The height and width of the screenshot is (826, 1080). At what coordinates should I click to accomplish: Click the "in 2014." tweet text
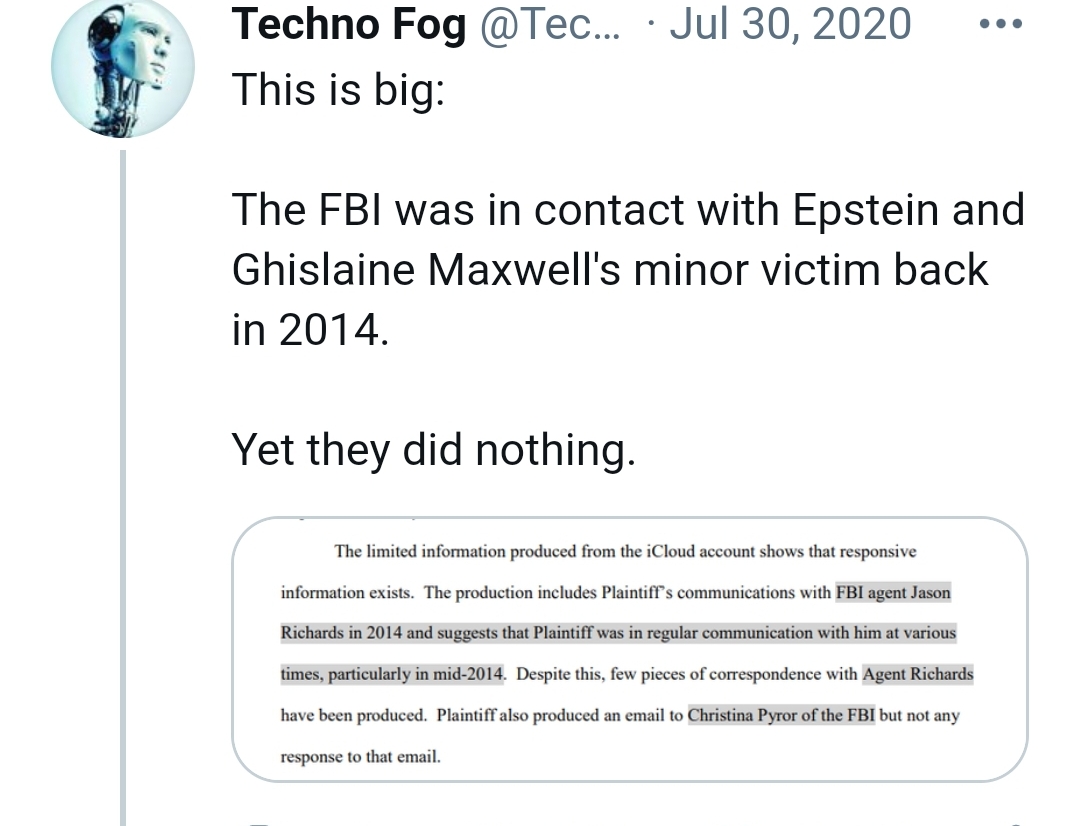[x=309, y=330]
